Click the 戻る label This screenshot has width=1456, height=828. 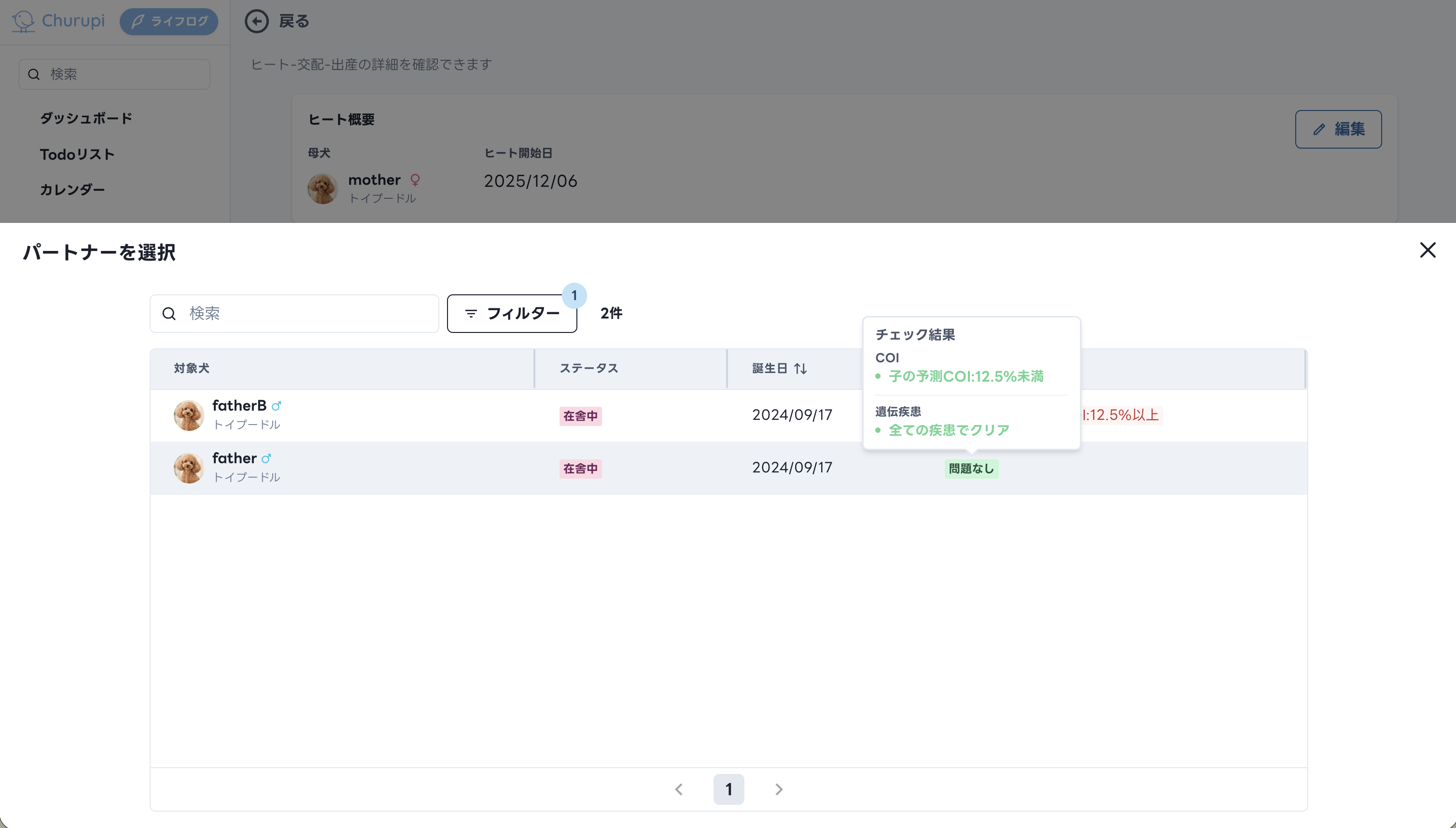pos(294,22)
